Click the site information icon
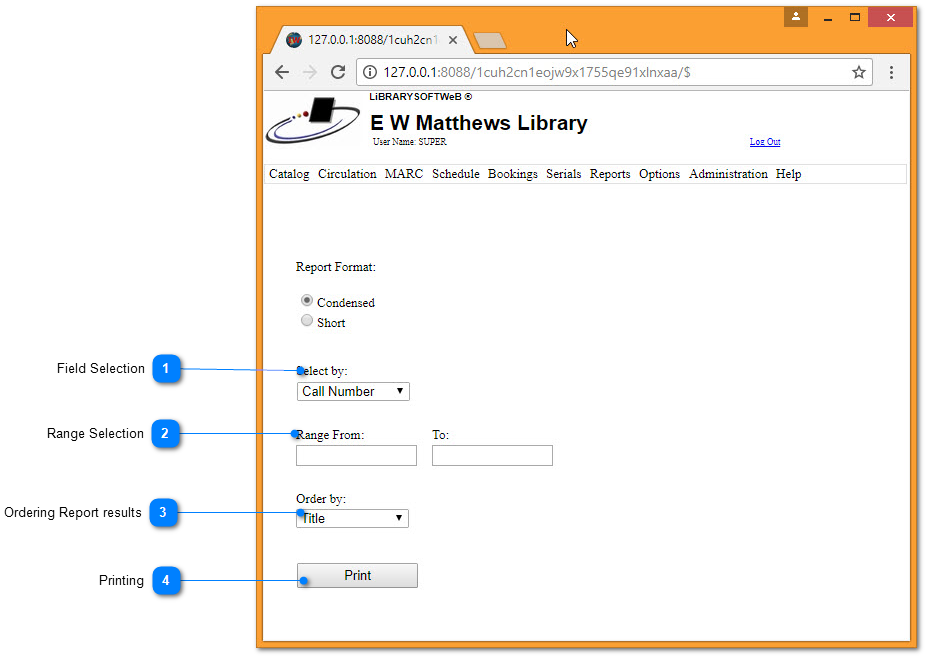Image resolution: width=927 pixels, height=658 pixels. pyautogui.click(x=370, y=72)
